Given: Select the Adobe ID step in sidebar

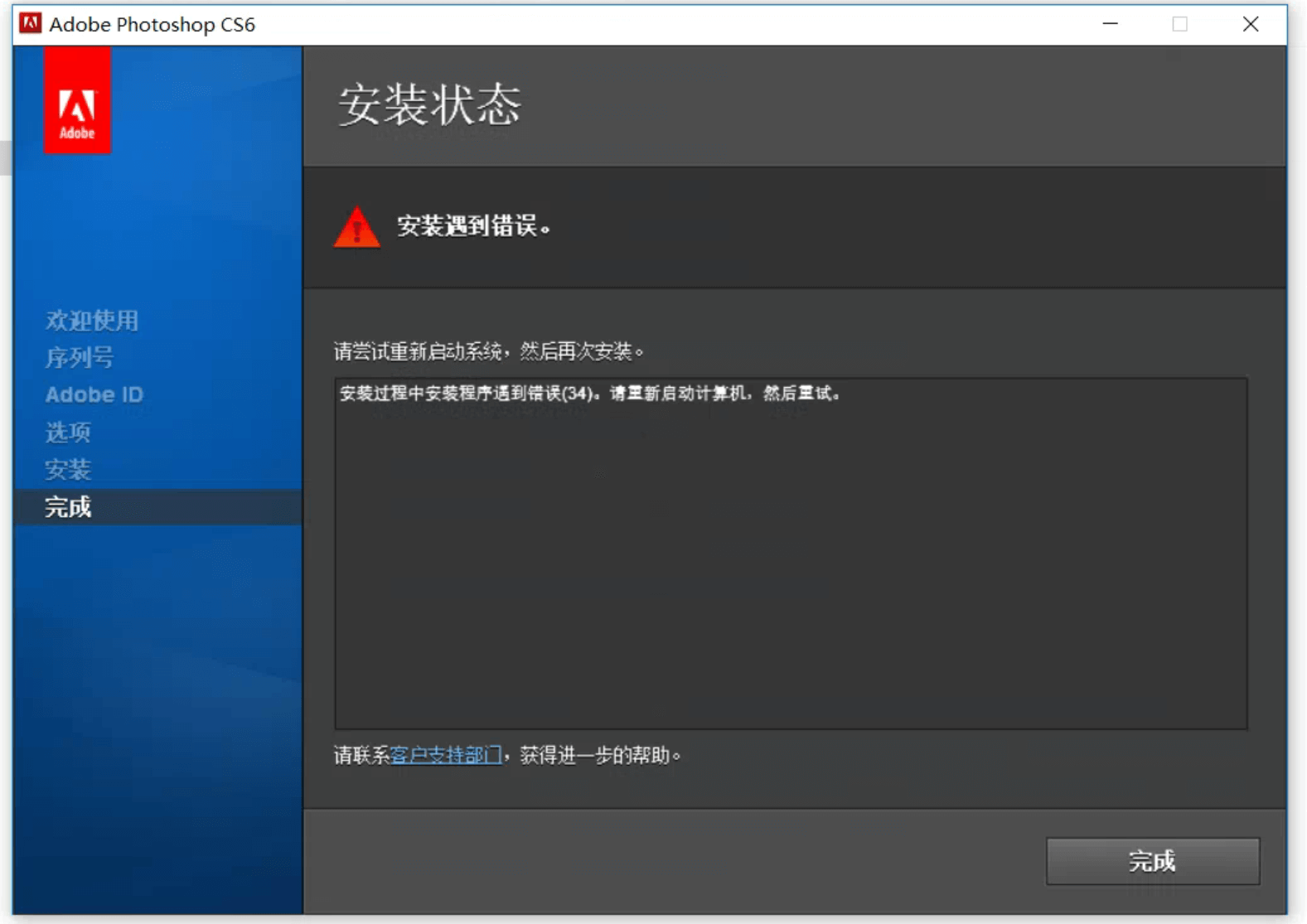Looking at the screenshot, I should 94,395.
